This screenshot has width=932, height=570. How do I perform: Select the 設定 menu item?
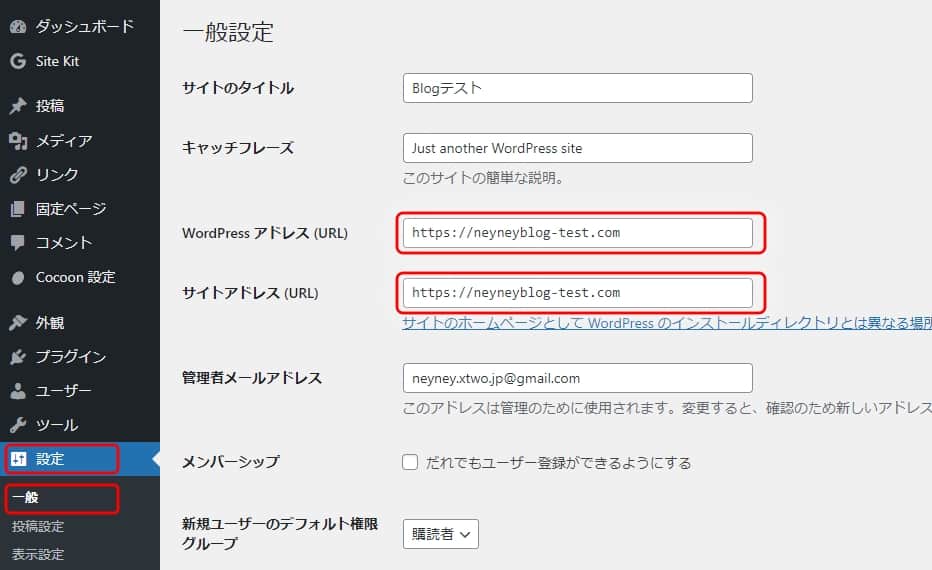pos(80,459)
